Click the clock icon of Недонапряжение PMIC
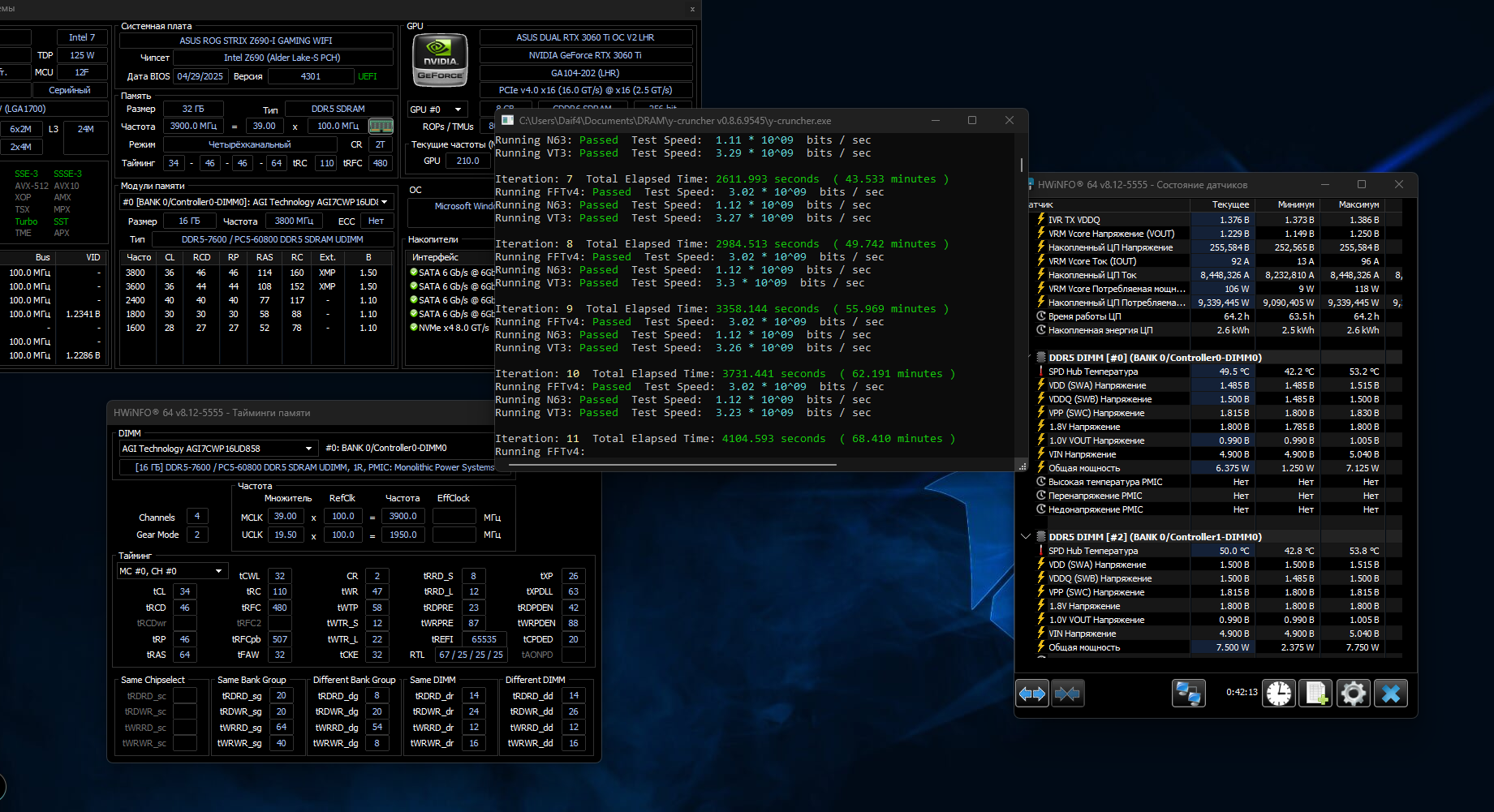This screenshot has width=1494, height=812. click(1041, 509)
